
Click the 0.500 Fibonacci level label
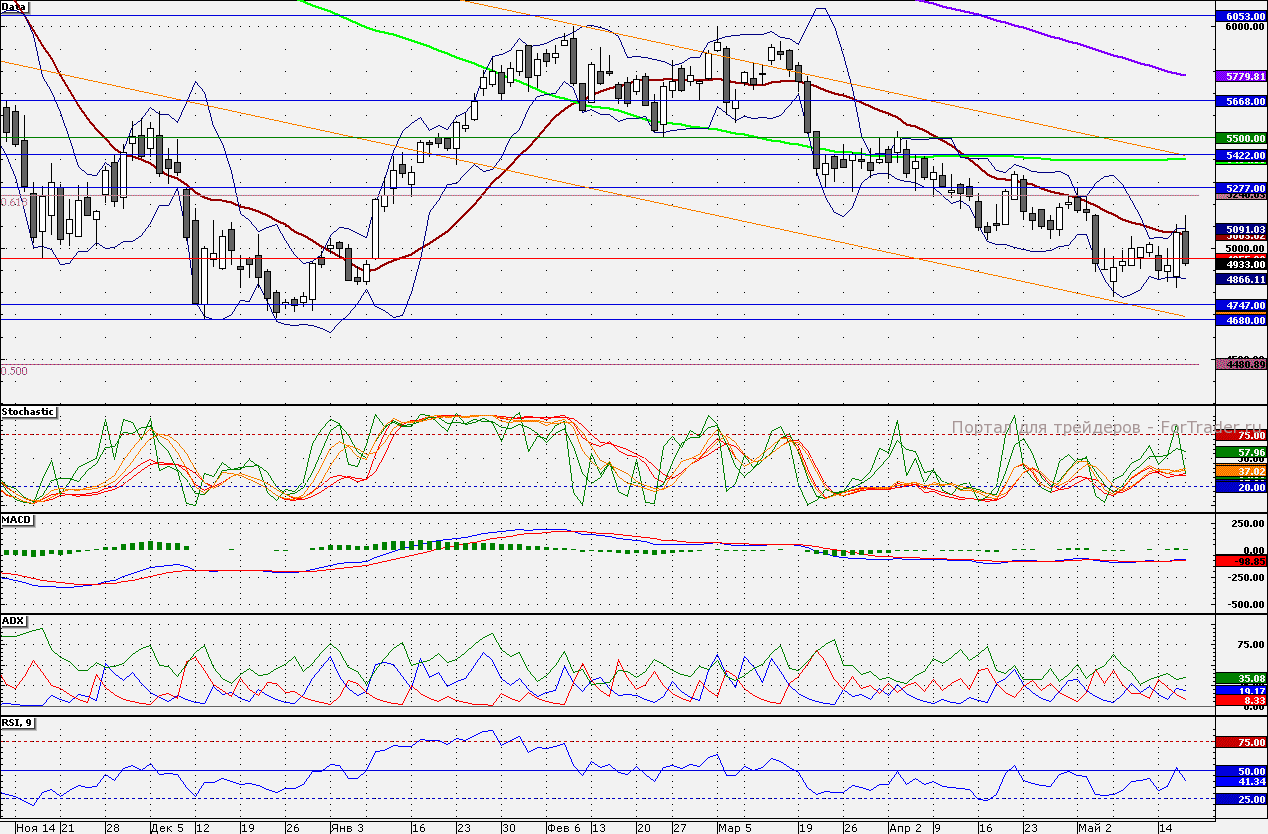15,371
